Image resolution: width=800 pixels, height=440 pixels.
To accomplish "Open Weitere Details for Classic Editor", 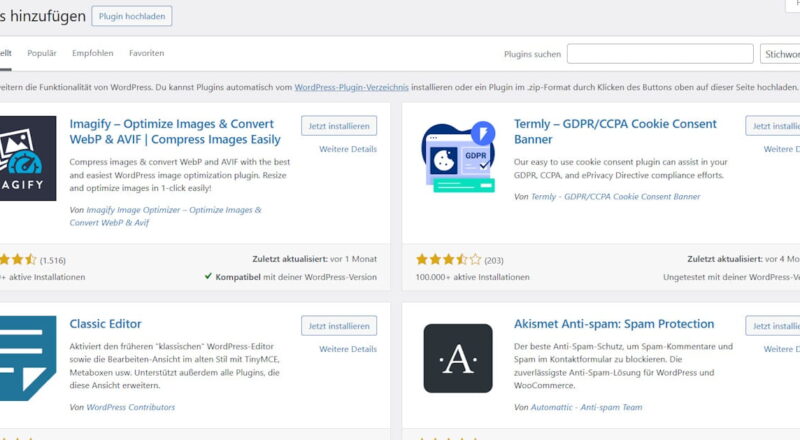I will tap(348, 349).
